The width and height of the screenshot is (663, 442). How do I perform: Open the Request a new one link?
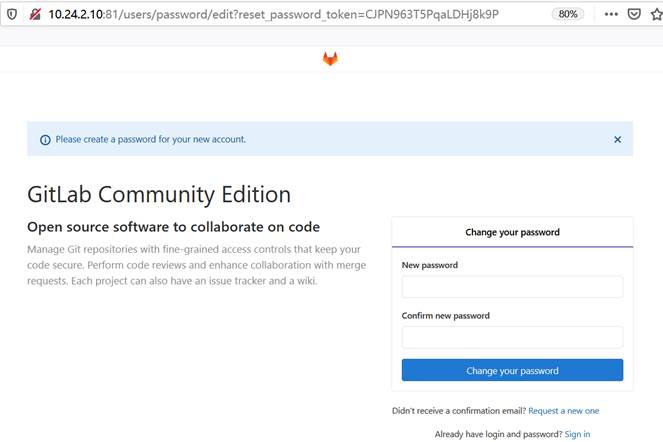pyautogui.click(x=564, y=411)
